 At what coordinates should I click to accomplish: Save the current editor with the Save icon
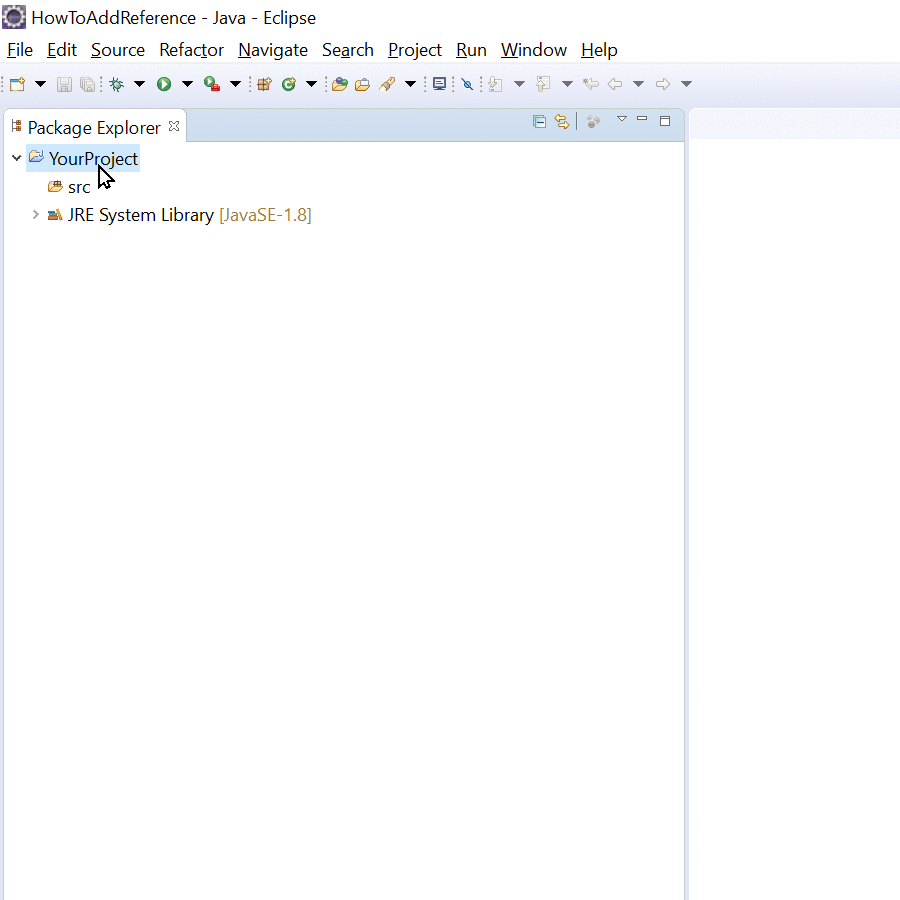tap(64, 84)
